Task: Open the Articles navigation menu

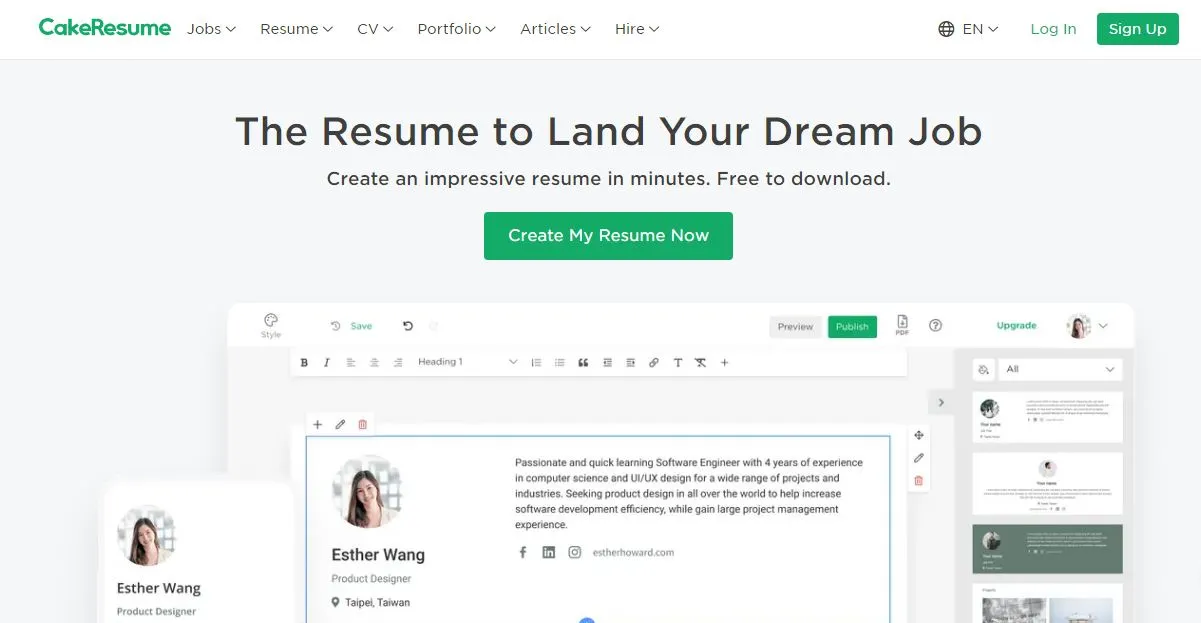Action: (x=555, y=29)
